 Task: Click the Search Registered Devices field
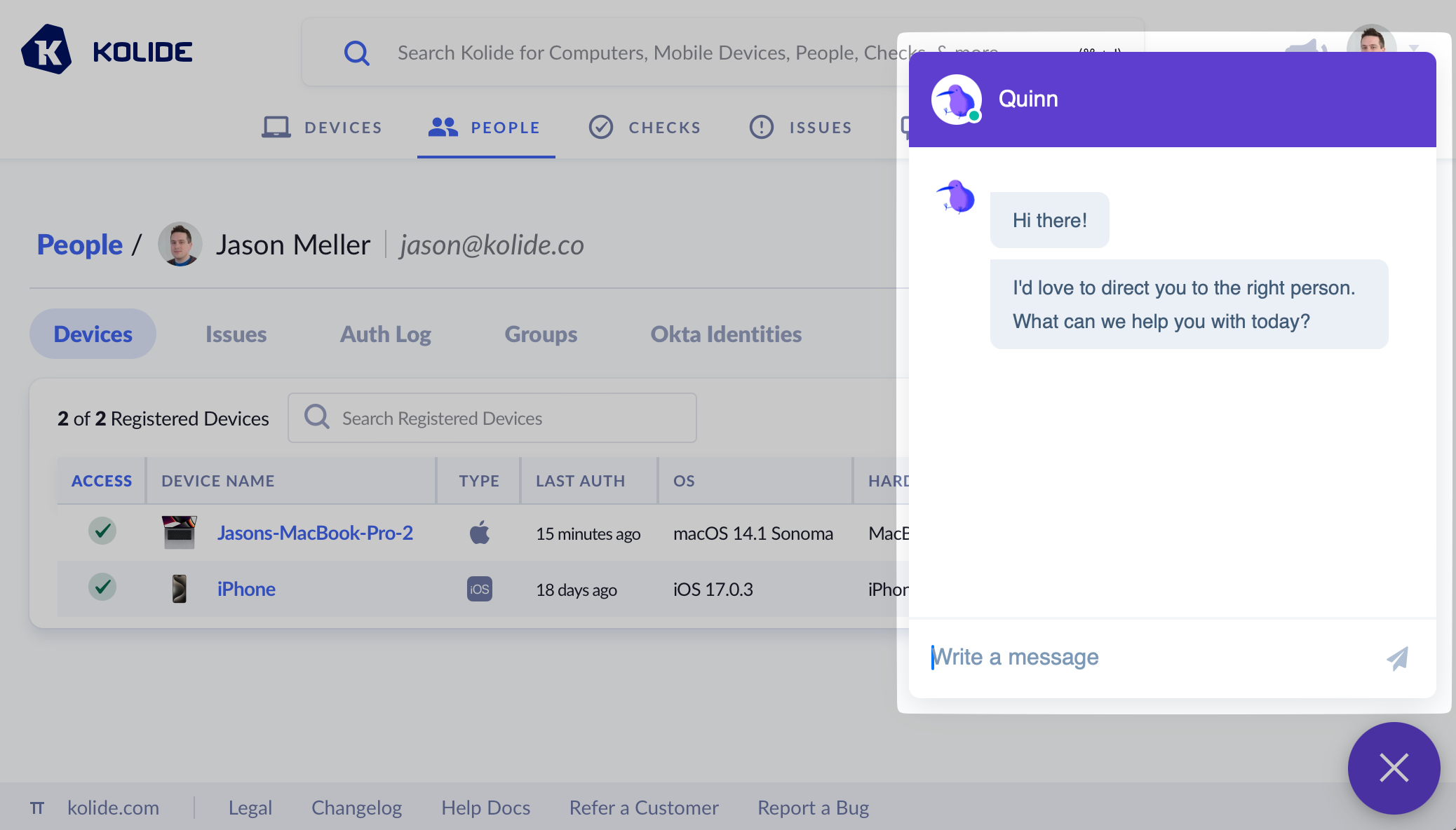click(x=492, y=418)
